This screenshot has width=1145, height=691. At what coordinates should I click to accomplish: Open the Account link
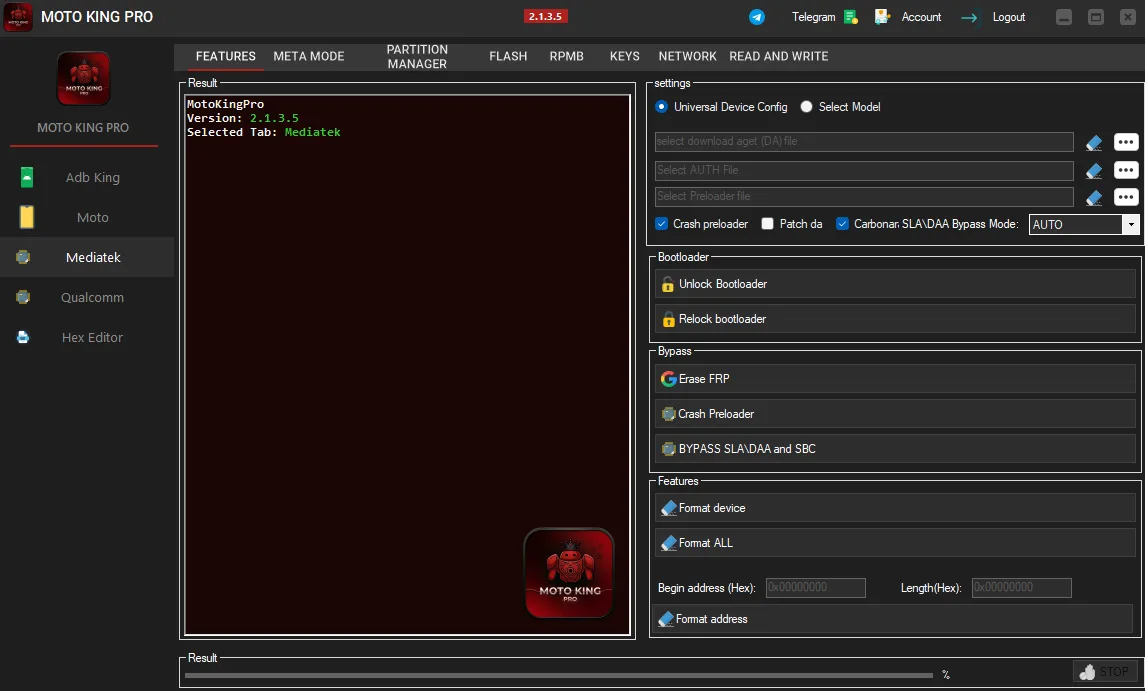pos(921,17)
